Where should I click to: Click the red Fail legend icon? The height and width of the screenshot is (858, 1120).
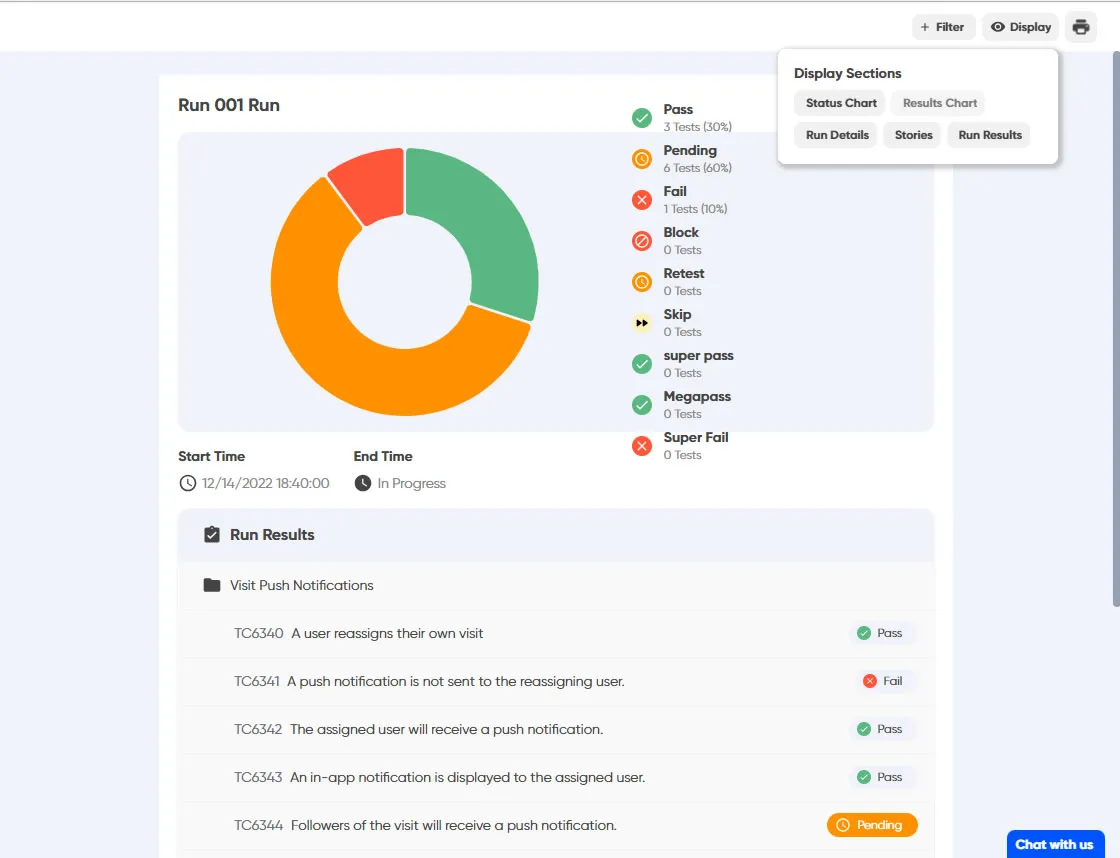tap(641, 200)
